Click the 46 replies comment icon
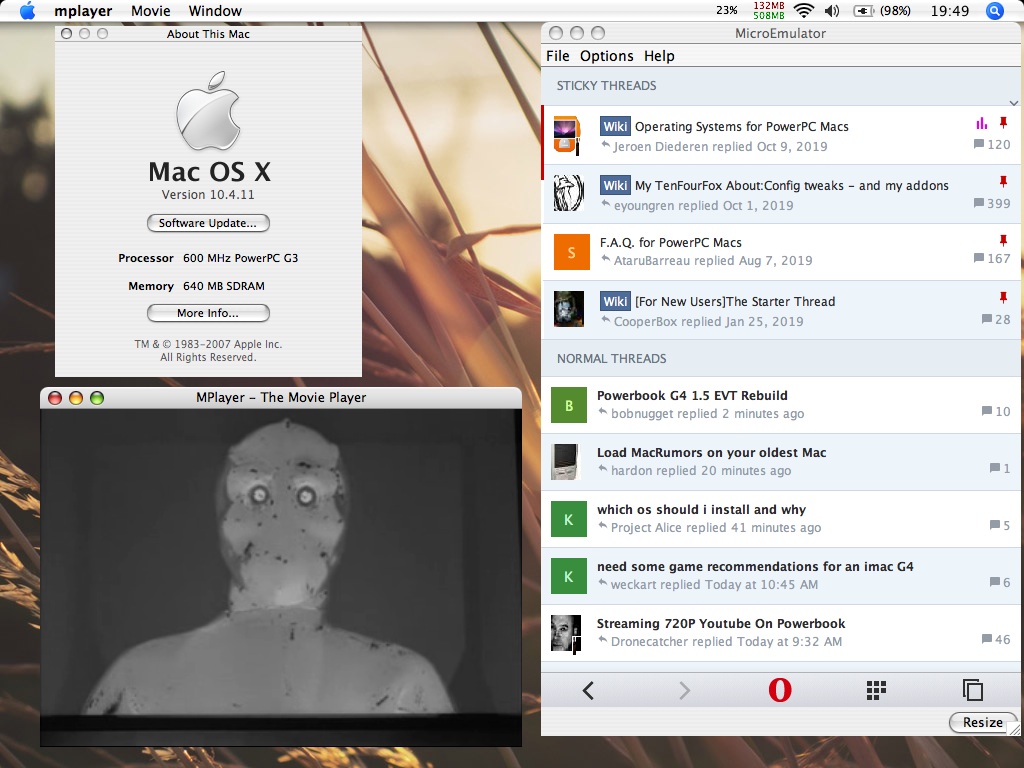Screen dimensions: 1024x768 click(x=986, y=639)
